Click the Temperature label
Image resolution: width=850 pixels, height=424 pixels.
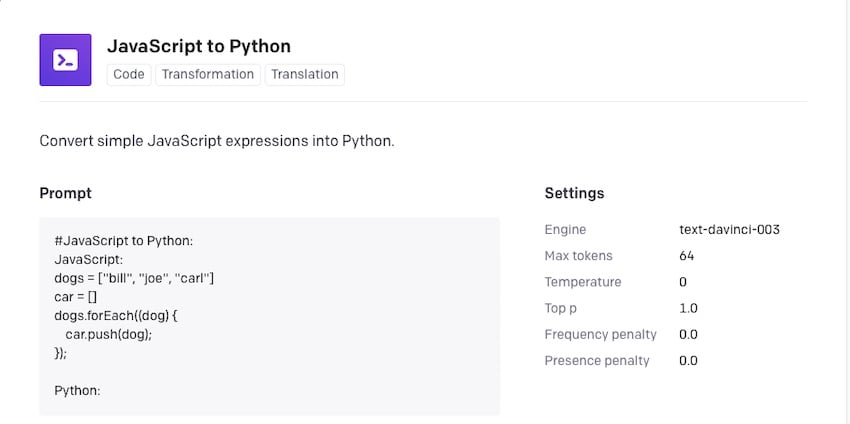[583, 282]
